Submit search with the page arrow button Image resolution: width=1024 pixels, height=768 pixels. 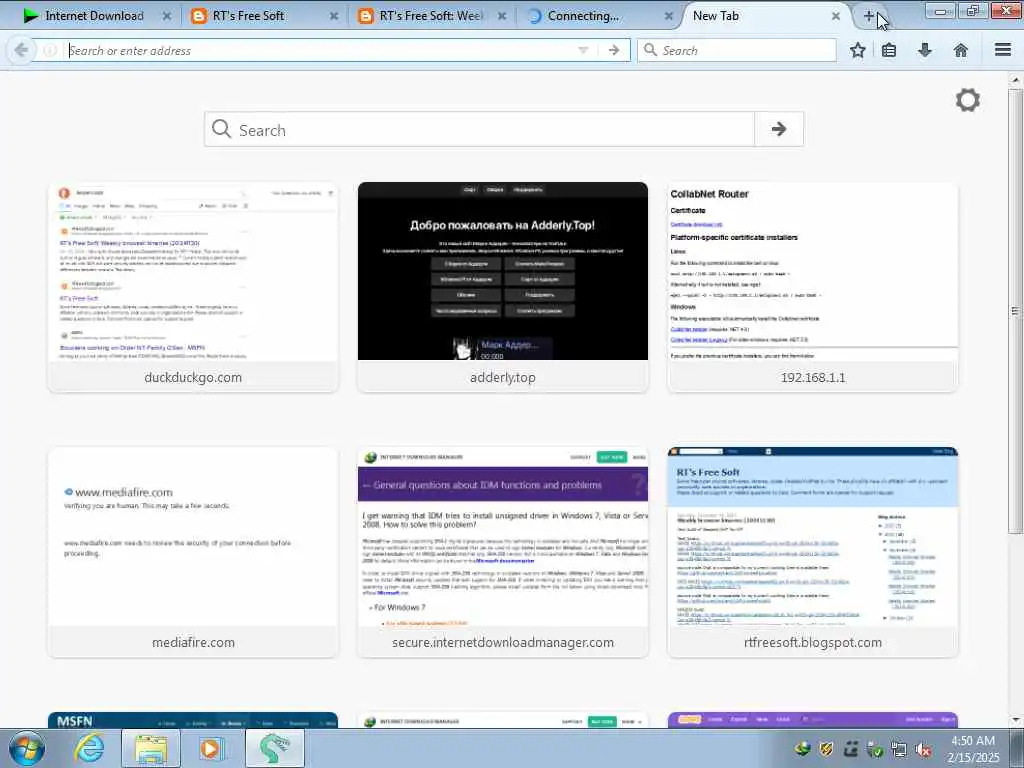click(778, 129)
